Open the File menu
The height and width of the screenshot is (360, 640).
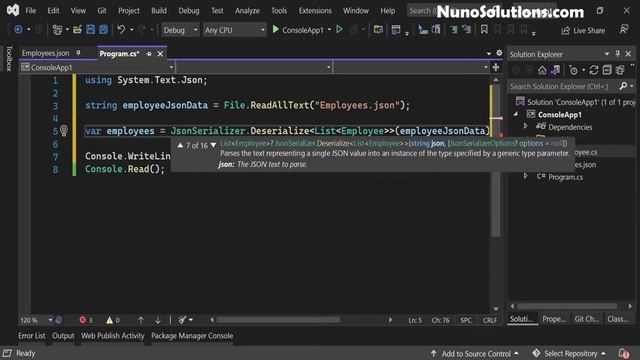(31, 11)
